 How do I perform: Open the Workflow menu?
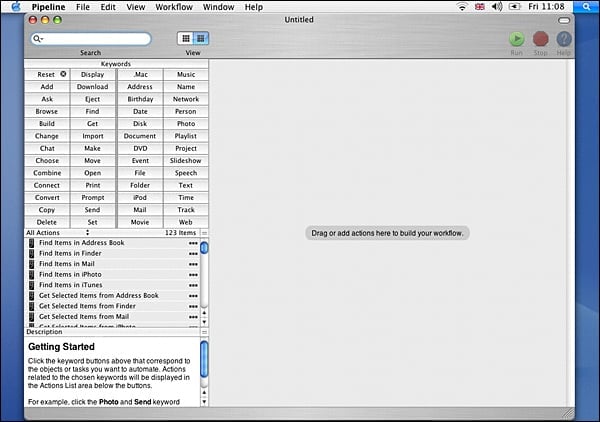(174, 7)
